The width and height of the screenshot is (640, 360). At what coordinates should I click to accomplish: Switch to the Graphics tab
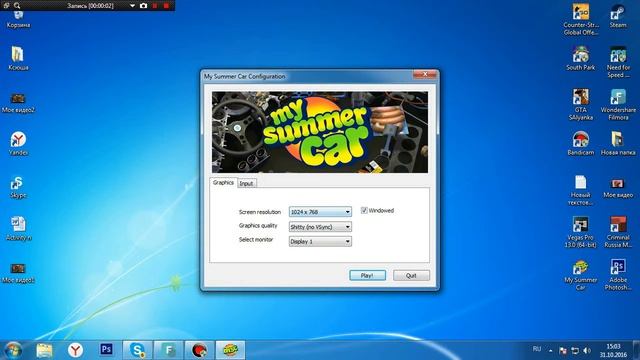click(x=223, y=182)
